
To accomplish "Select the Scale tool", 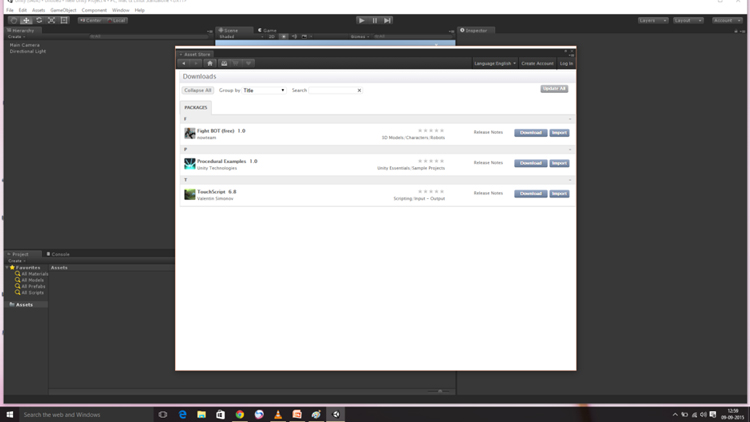I will 51,21.
